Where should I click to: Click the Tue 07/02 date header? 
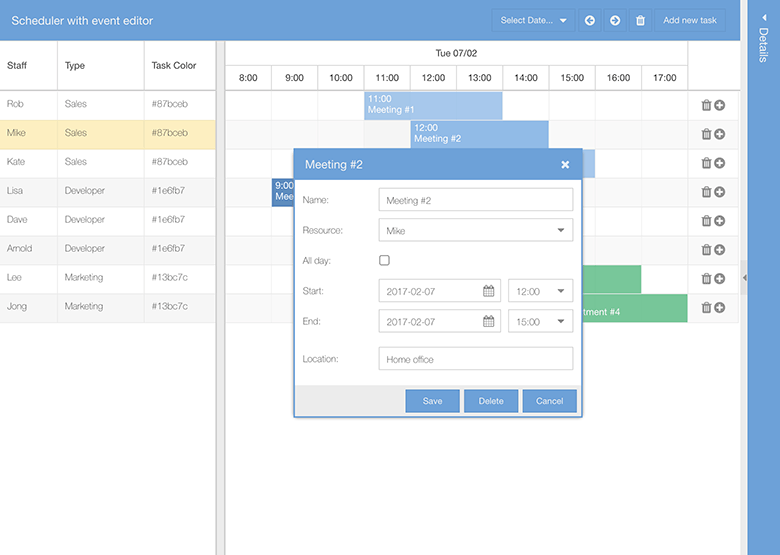[x=456, y=53]
